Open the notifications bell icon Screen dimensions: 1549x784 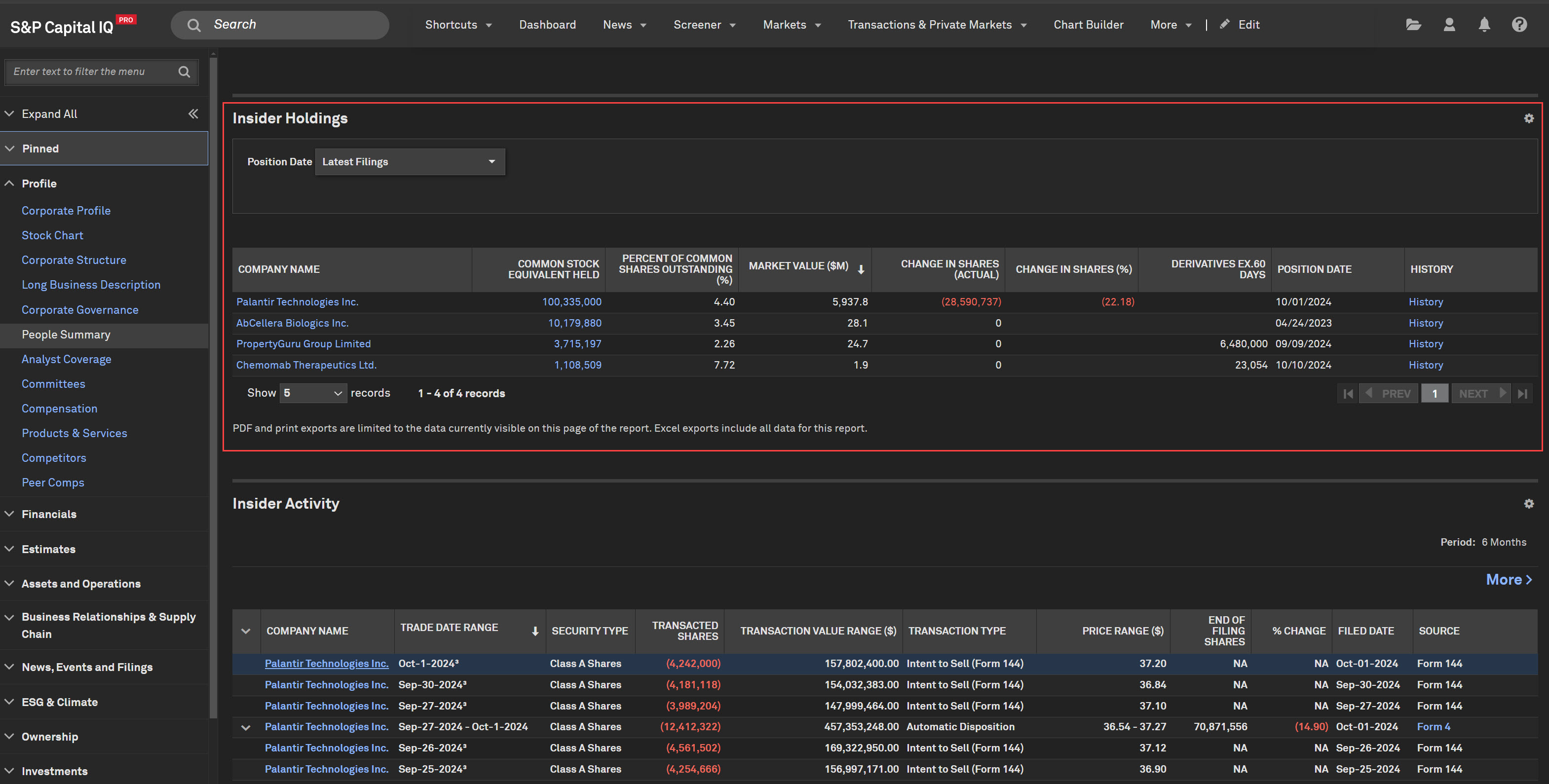click(1484, 25)
